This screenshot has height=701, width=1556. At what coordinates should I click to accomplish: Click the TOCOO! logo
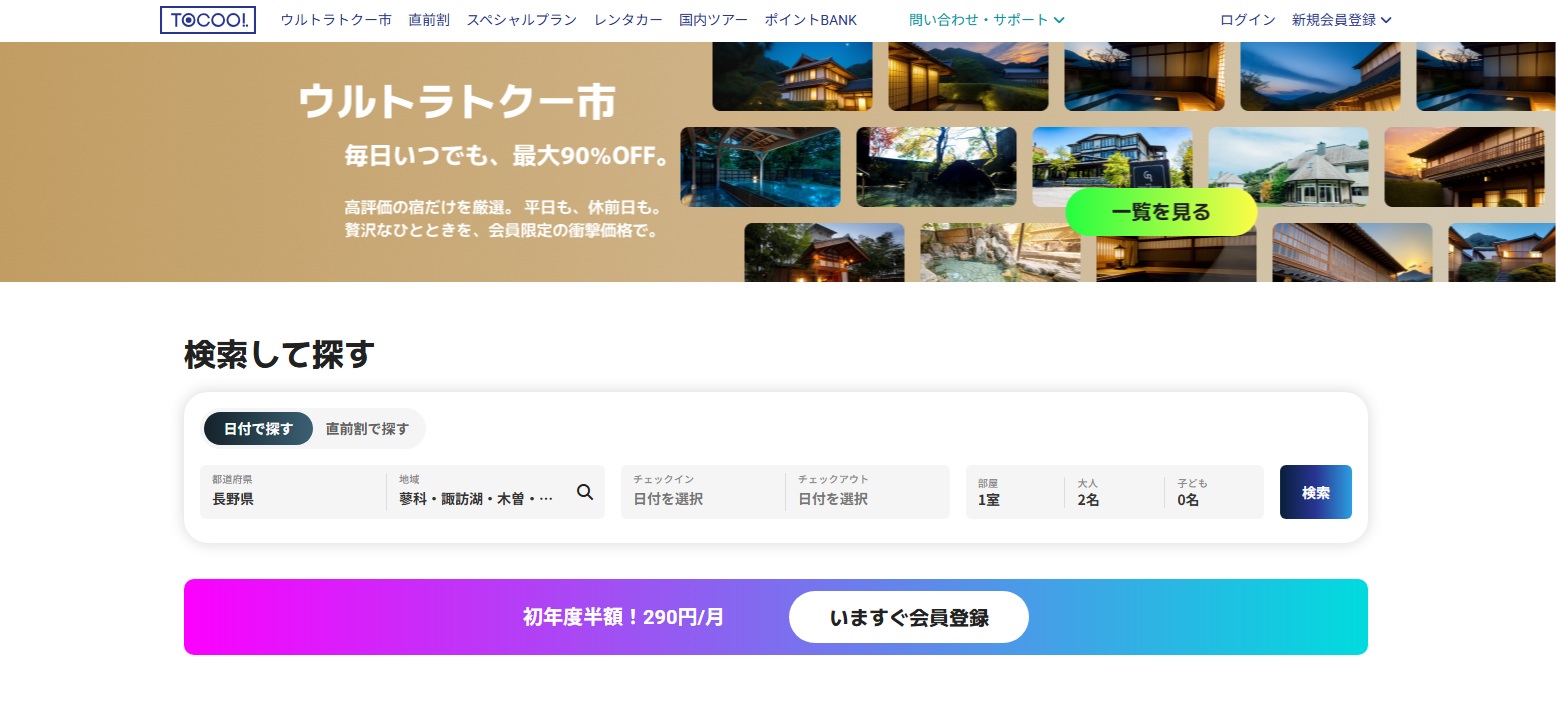pyautogui.click(x=208, y=20)
